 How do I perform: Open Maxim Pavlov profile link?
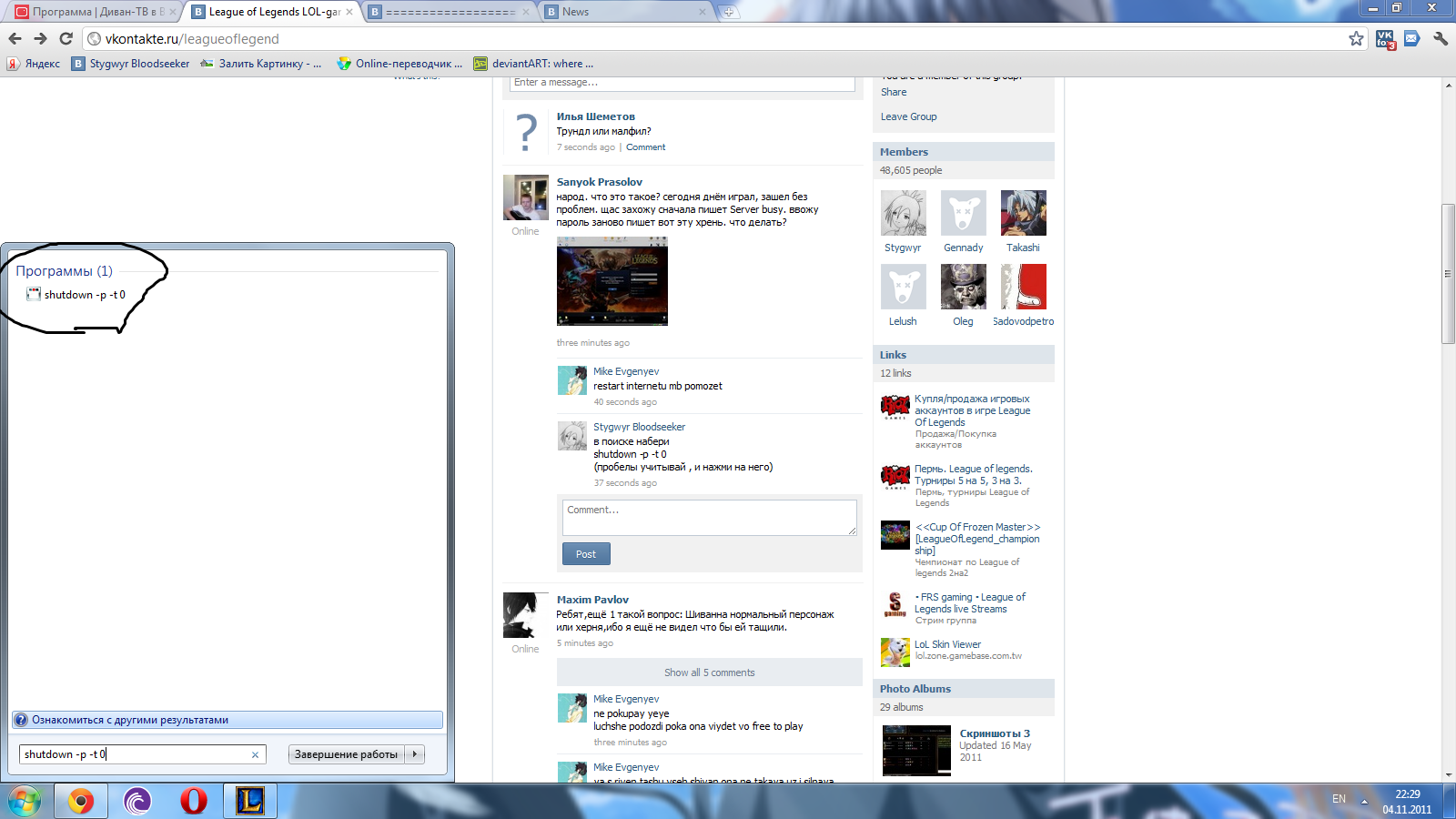(592, 600)
